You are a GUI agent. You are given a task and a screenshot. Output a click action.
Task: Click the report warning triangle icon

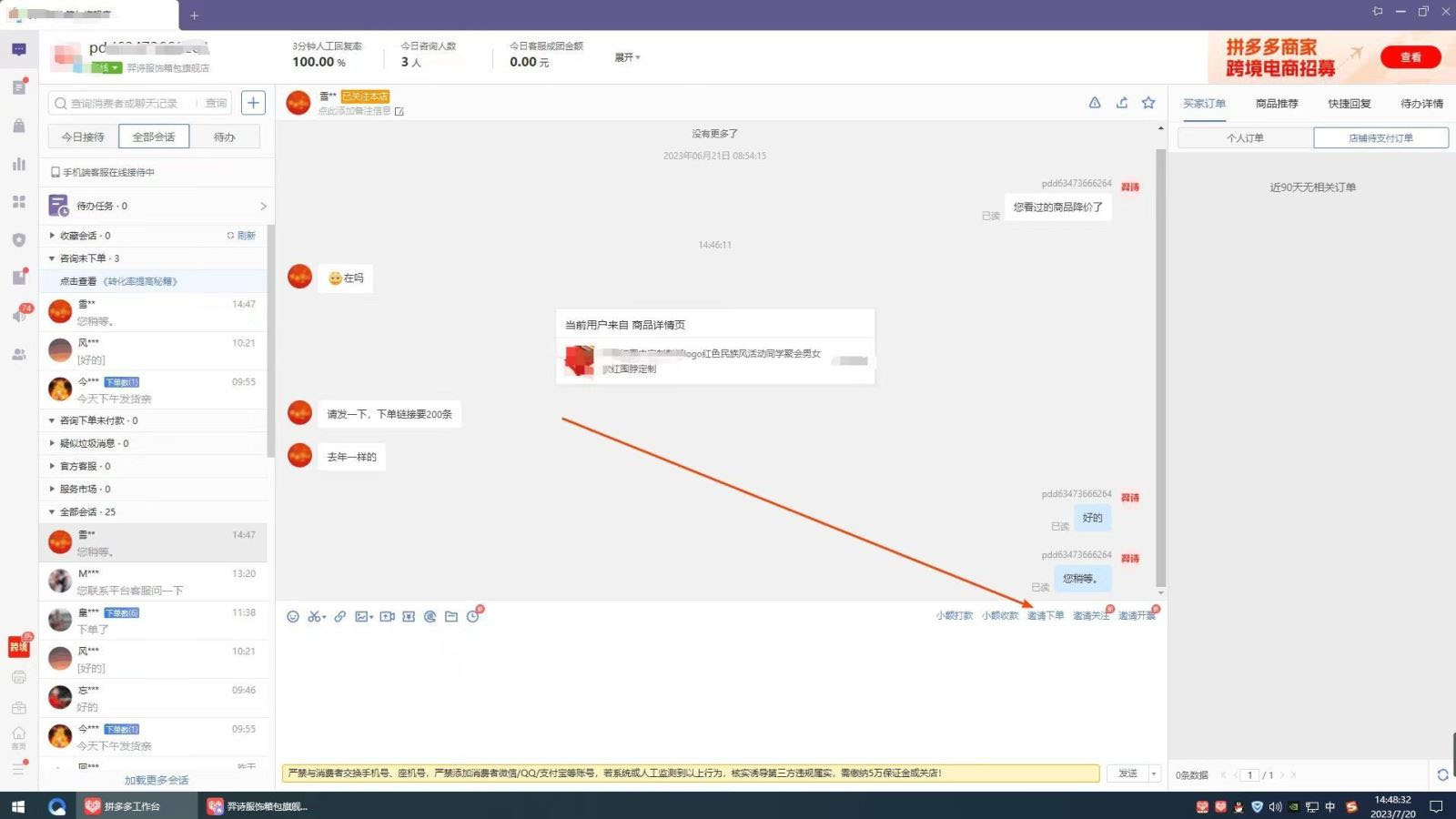pyautogui.click(x=1095, y=103)
